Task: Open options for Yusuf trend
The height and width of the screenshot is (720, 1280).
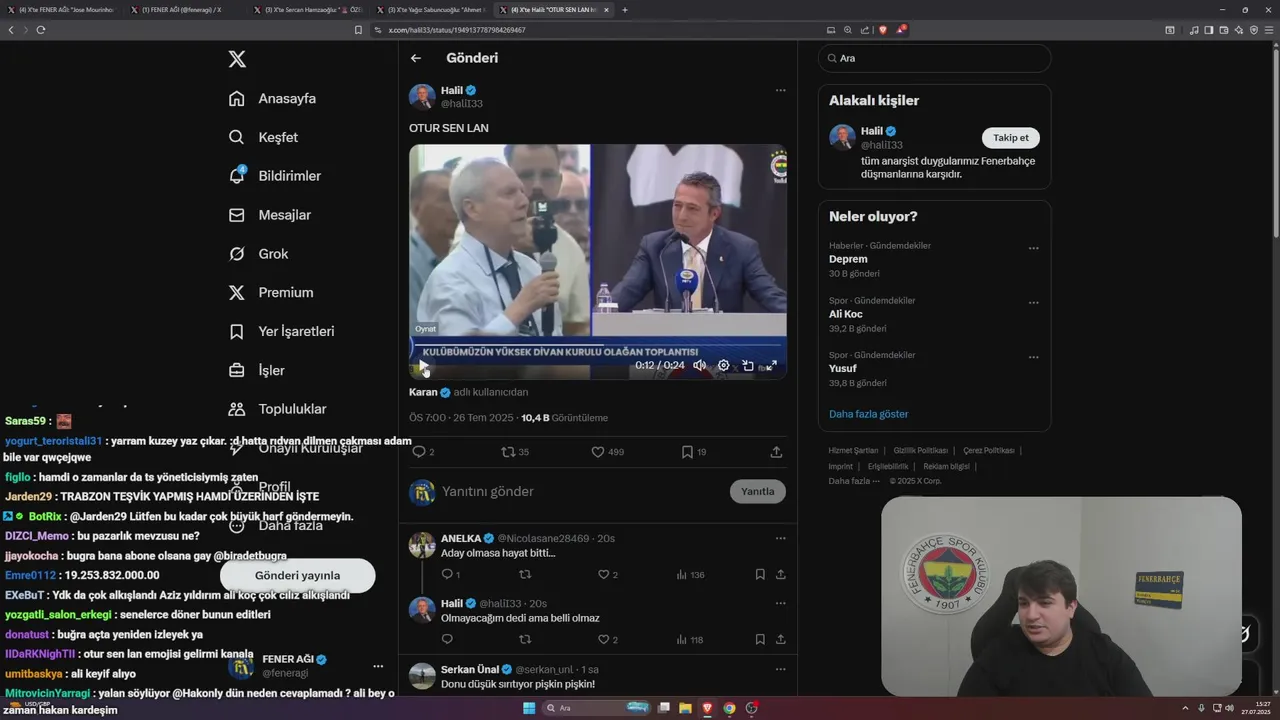Action: [1033, 357]
